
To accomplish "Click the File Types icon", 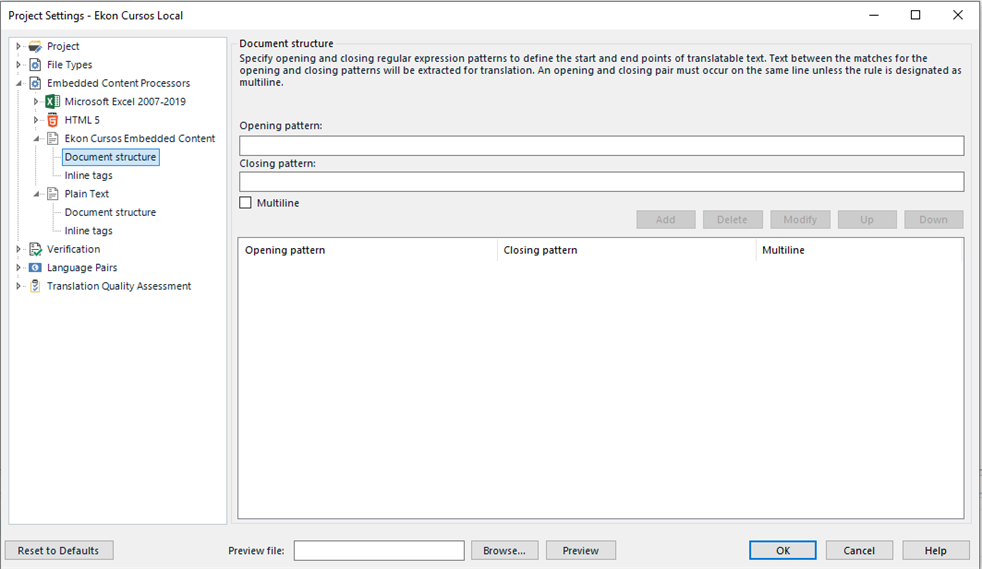I will [35, 65].
